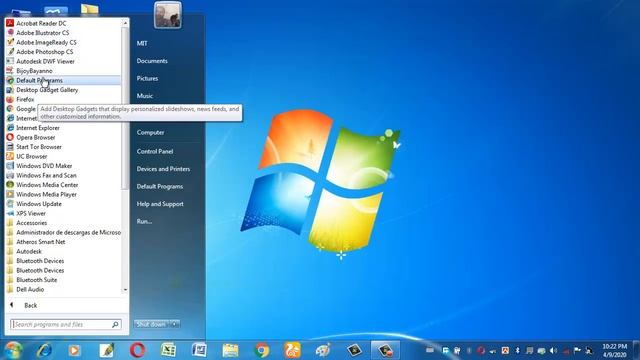Open UC Browser from the taskbar
The width and height of the screenshot is (640, 360).
(x=292, y=350)
